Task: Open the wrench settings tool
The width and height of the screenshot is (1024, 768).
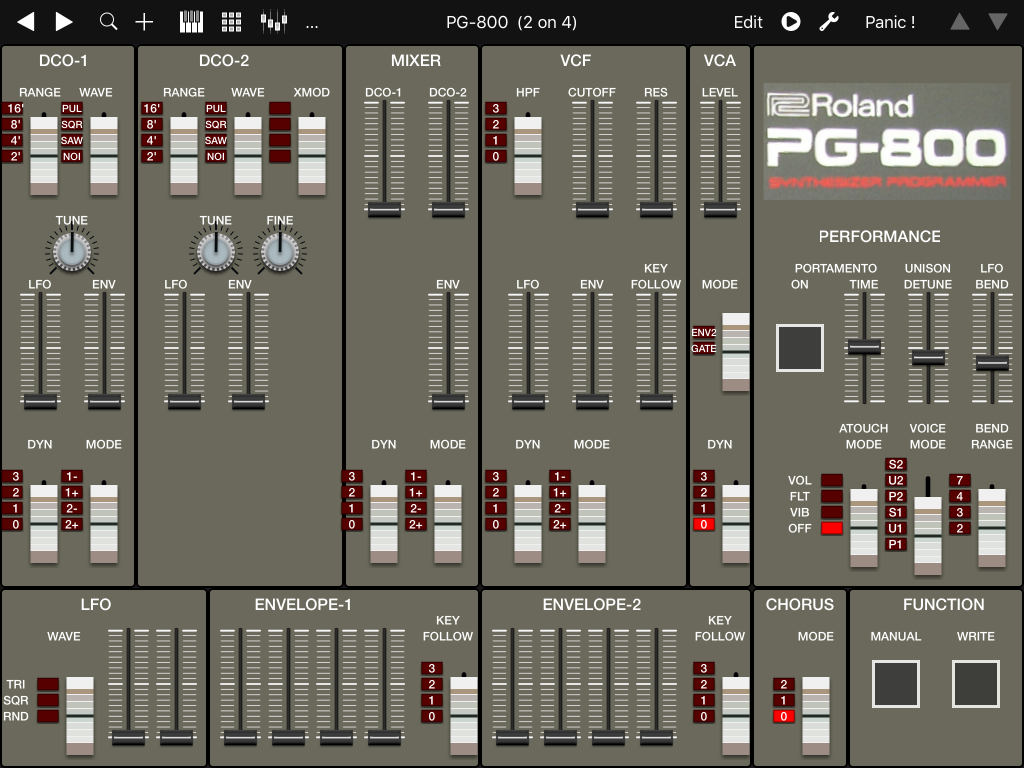Action: [829, 22]
